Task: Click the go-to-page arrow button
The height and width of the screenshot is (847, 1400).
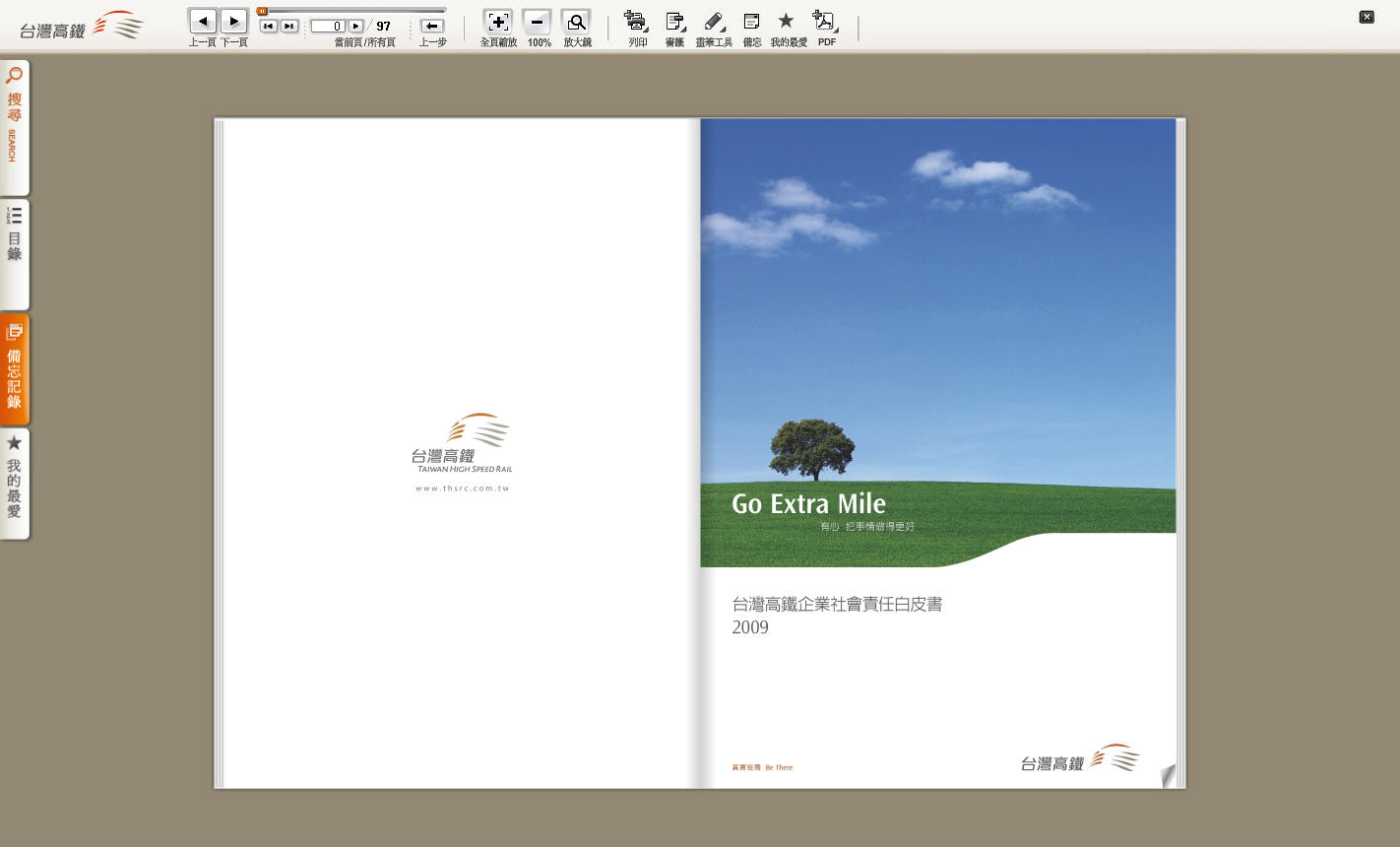Action: (356, 27)
